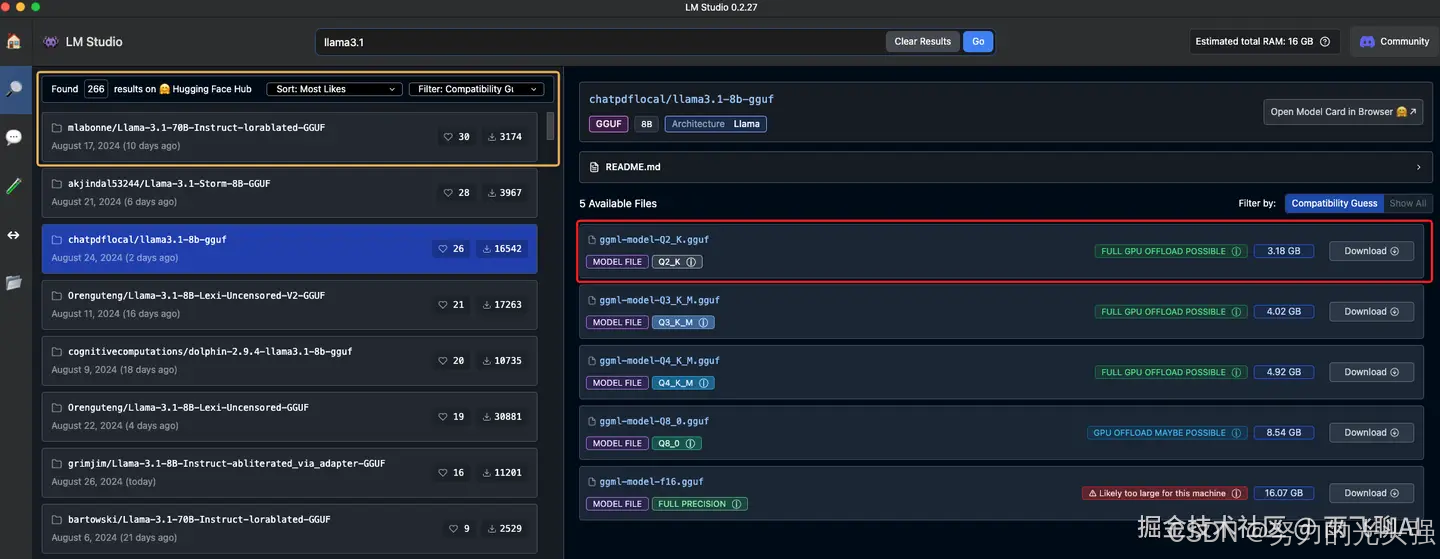This screenshot has height=559, width=1440.
Task: Open the Sort: Most Likes dropdown
Action: (x=334, y=89)
